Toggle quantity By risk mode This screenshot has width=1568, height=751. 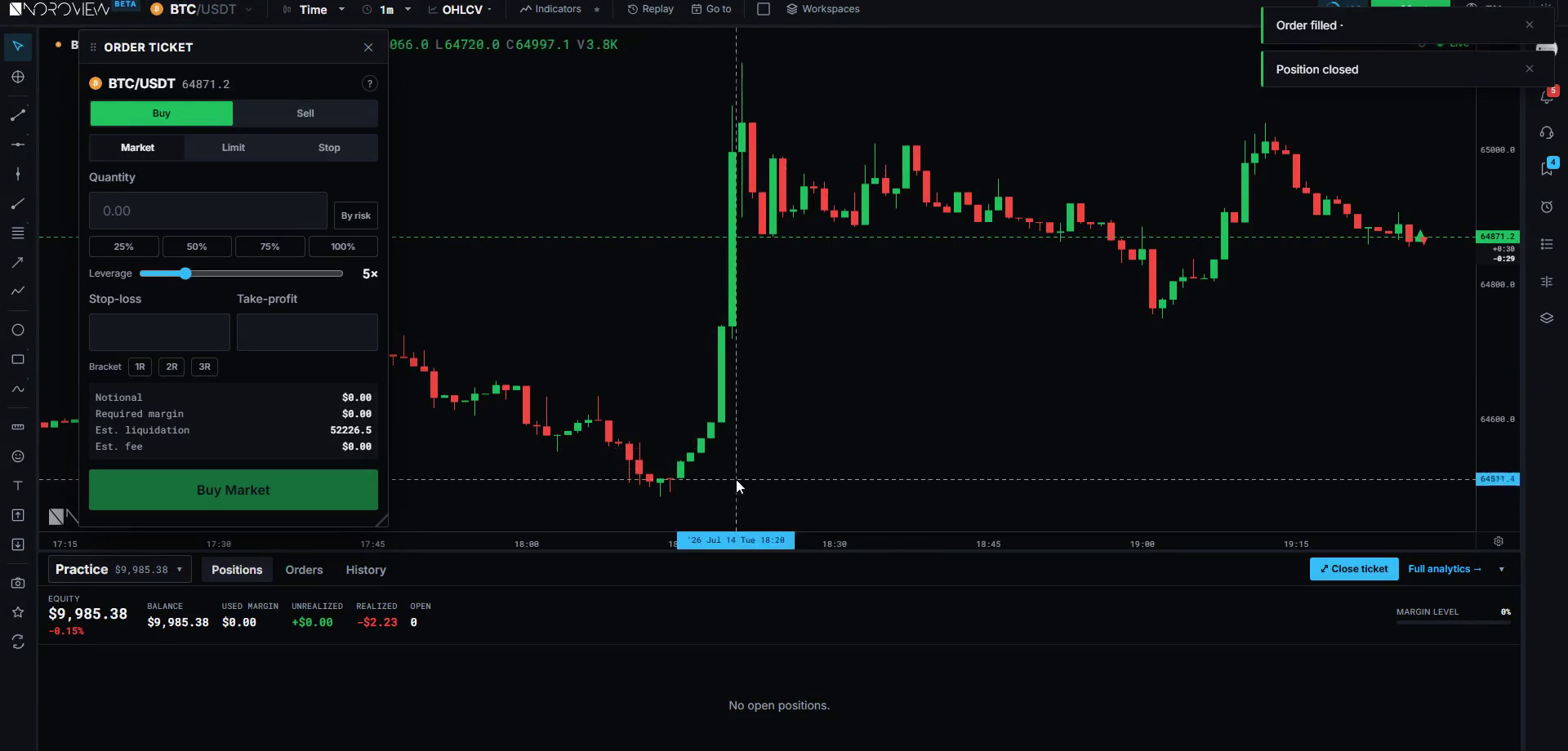[x=355, y=216]
